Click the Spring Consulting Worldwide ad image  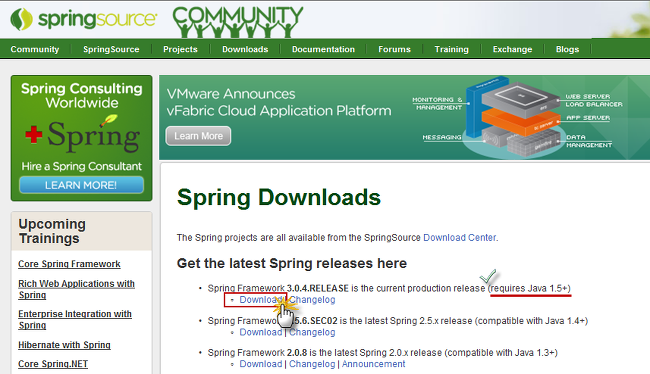coord(82,138)
